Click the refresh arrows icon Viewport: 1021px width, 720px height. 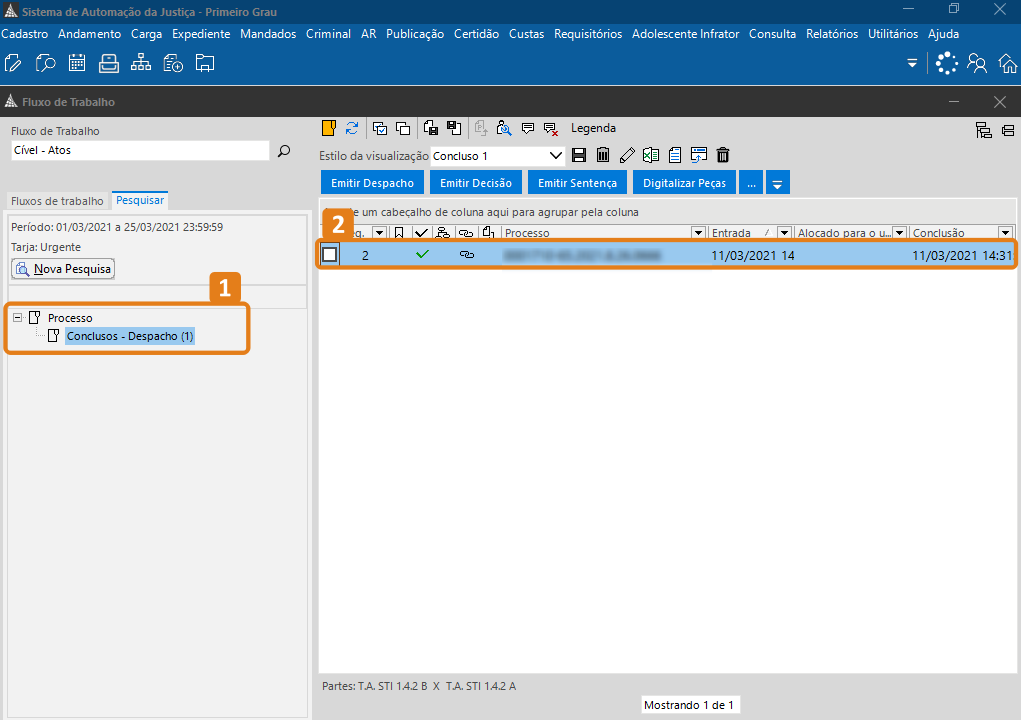[352, 128]
